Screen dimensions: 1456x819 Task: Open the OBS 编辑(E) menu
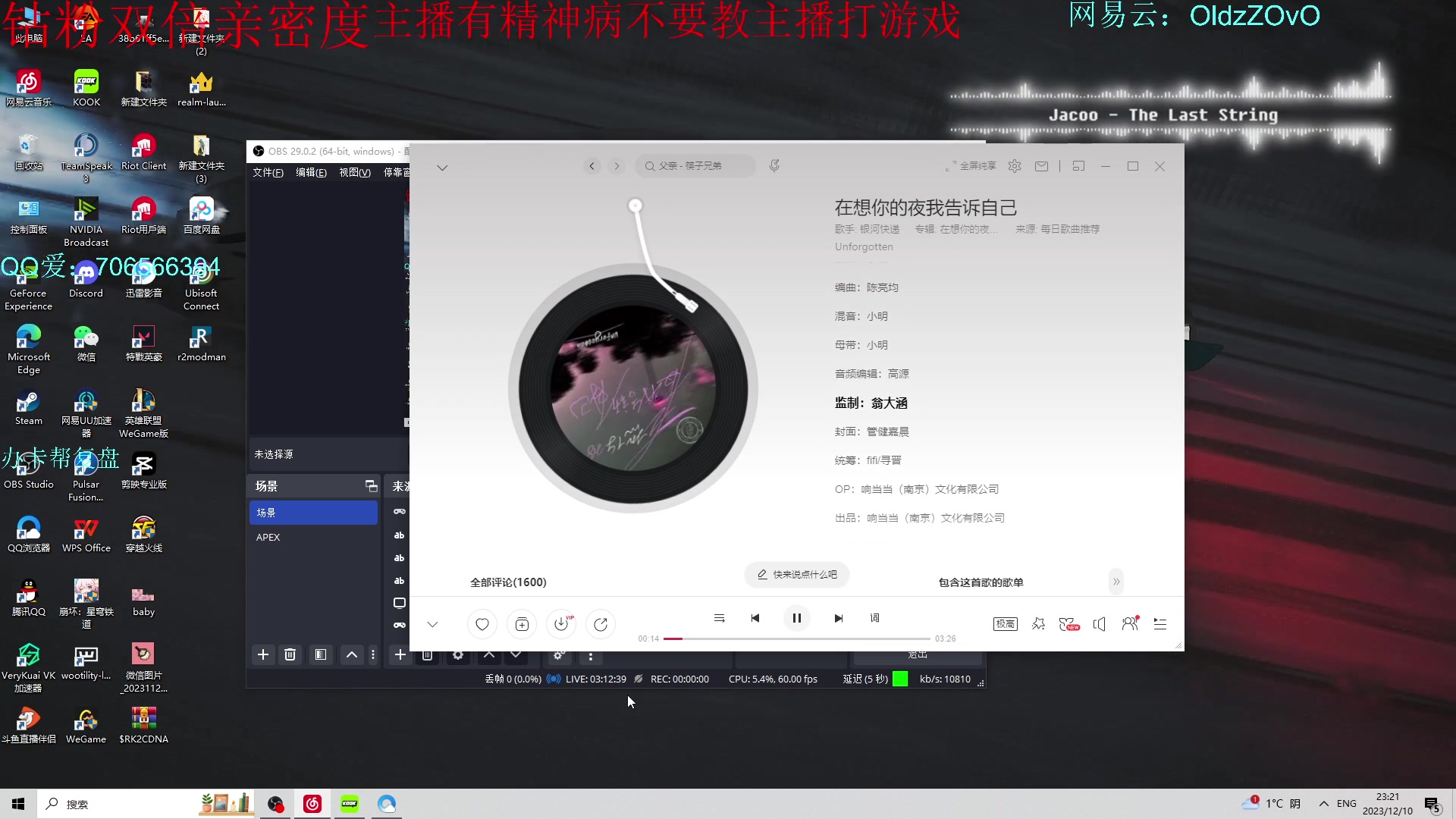(x=311, y=172)
